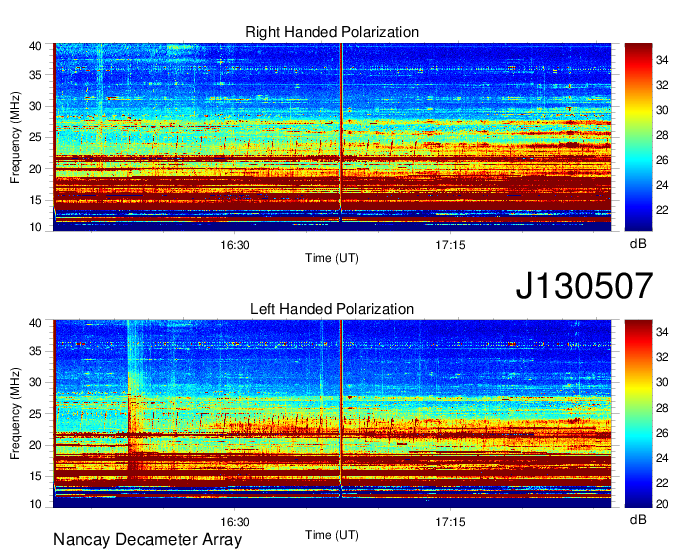The width and height of the screenshot is (680, 552).
Task: Click the top plot's Time (UT) axis label
Action: (x=332, y=258)
